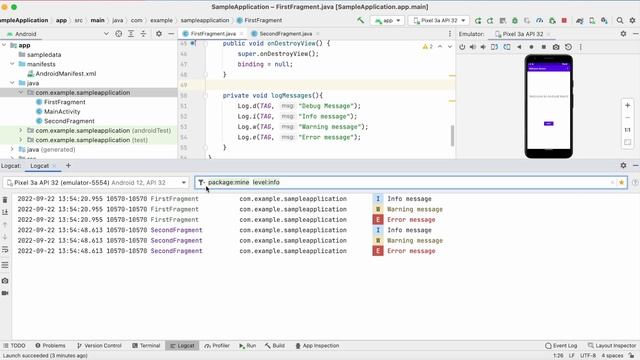Tap the emulator Back triangle button

point(519,47)
